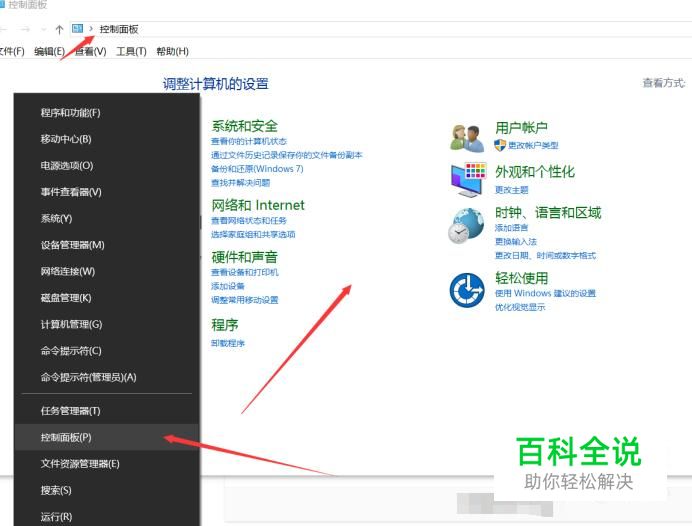Screen dimensions: 692x526
Task: Click the 添加设备 link
Action: point(228,286)
